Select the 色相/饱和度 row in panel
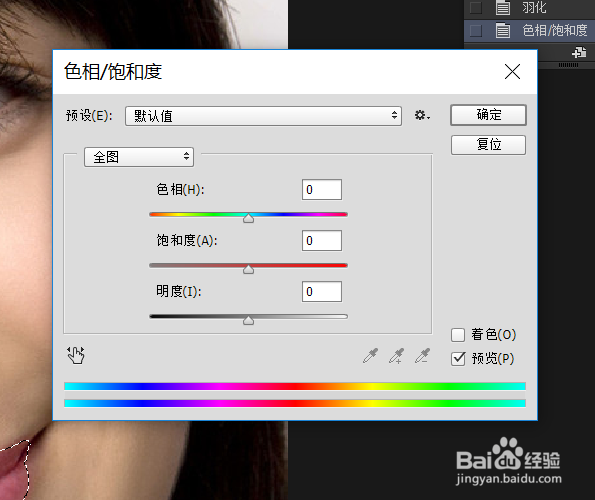 click(529, 30)
